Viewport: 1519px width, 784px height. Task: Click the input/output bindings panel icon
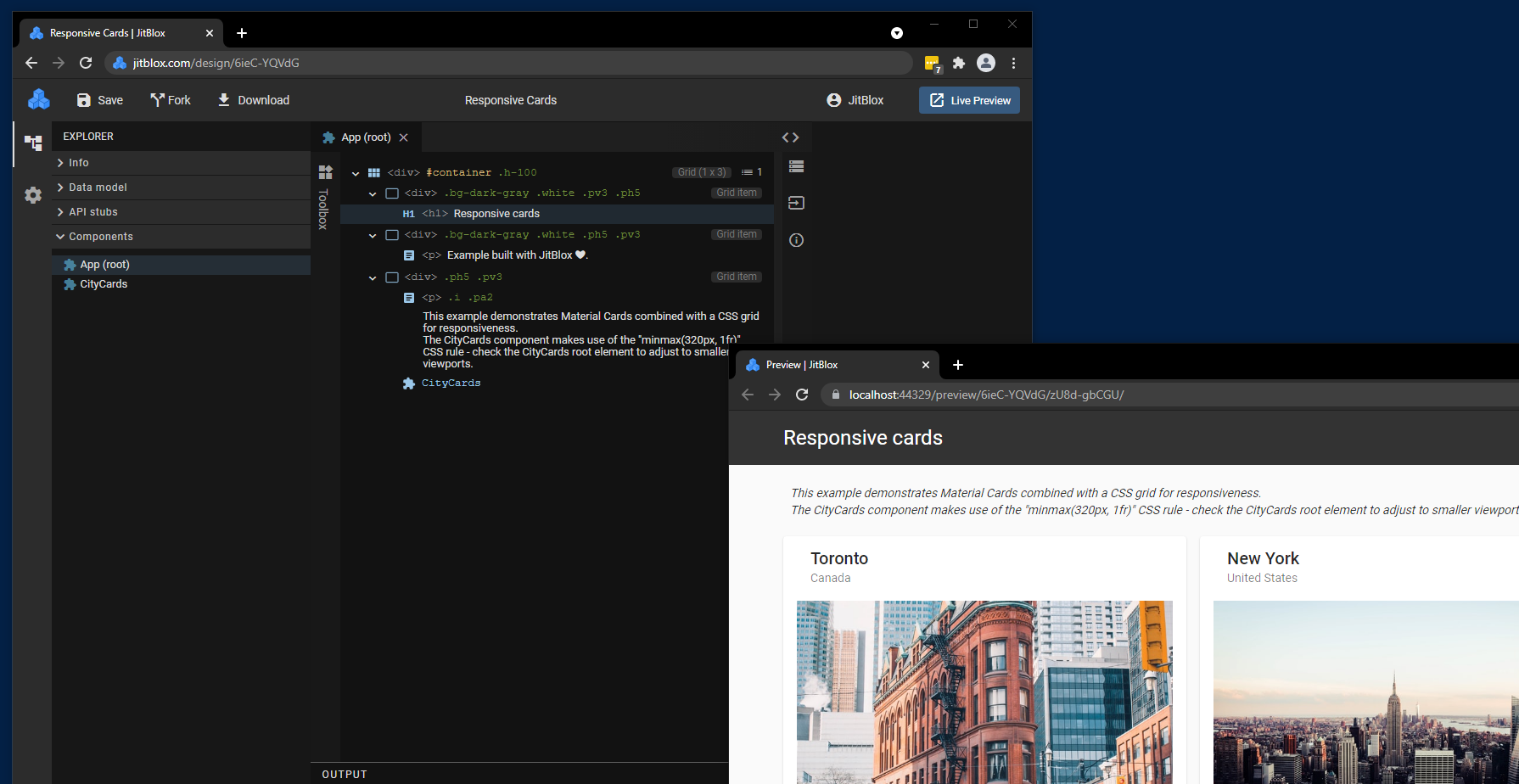796,203
